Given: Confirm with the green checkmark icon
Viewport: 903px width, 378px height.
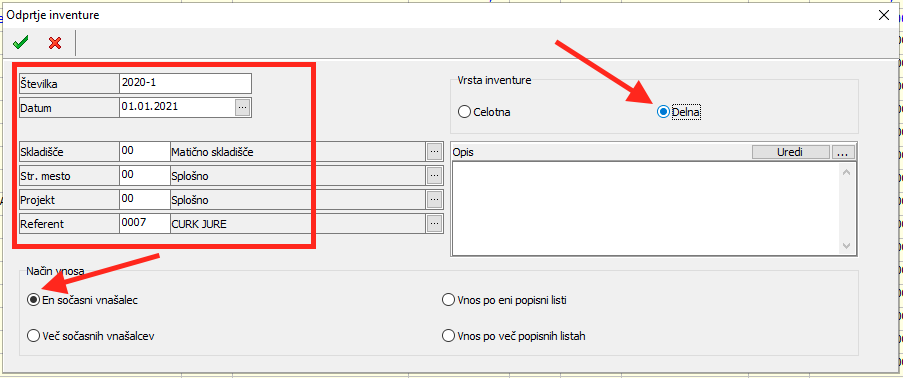Looking at the screenshot, I should tap(21, 43).
